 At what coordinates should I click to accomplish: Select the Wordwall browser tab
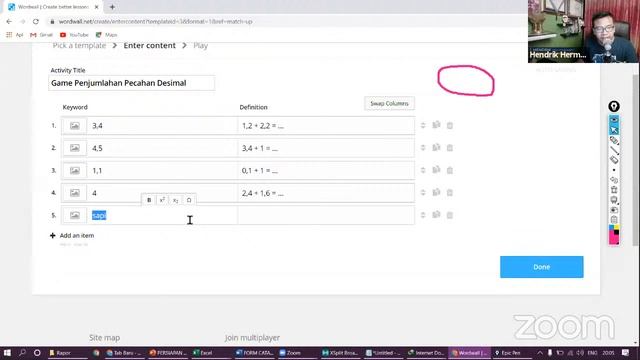click(52, 7)
